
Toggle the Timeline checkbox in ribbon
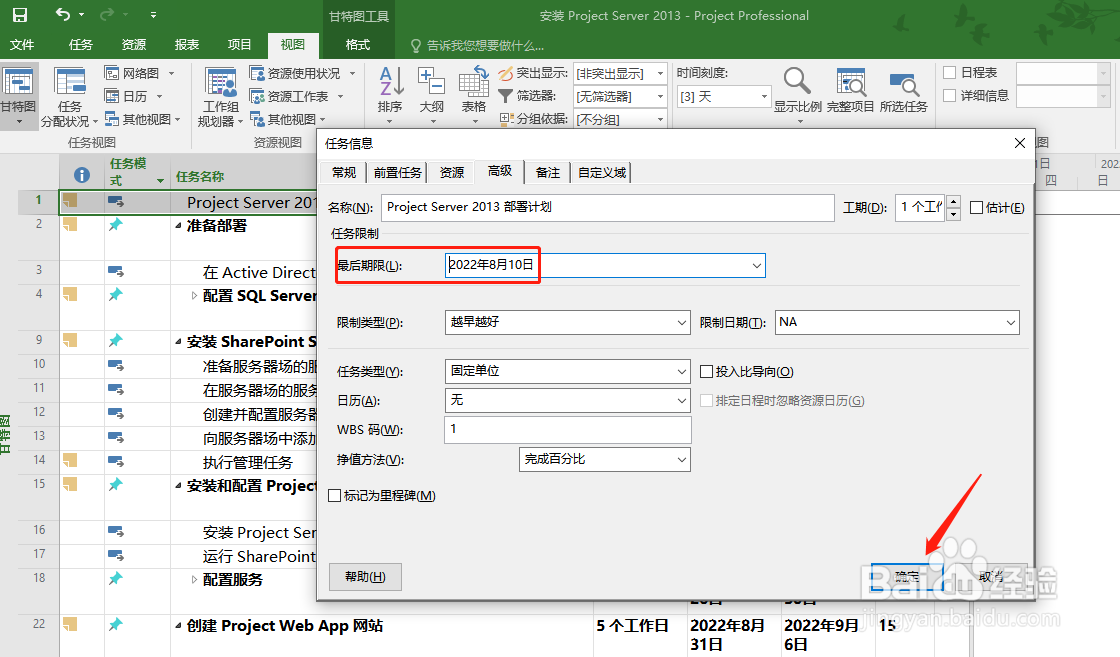click(x=949, y=73)
